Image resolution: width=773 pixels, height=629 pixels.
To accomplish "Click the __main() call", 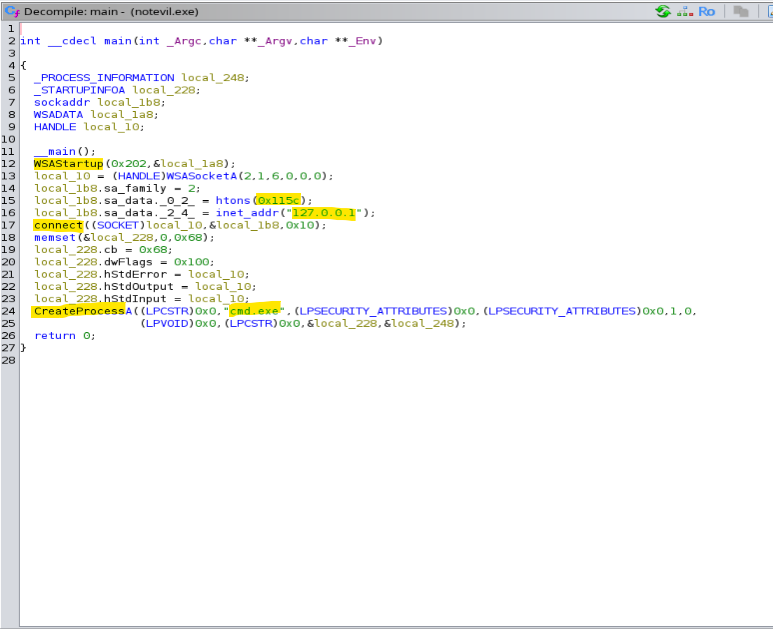I will click(x=65, y=151).
